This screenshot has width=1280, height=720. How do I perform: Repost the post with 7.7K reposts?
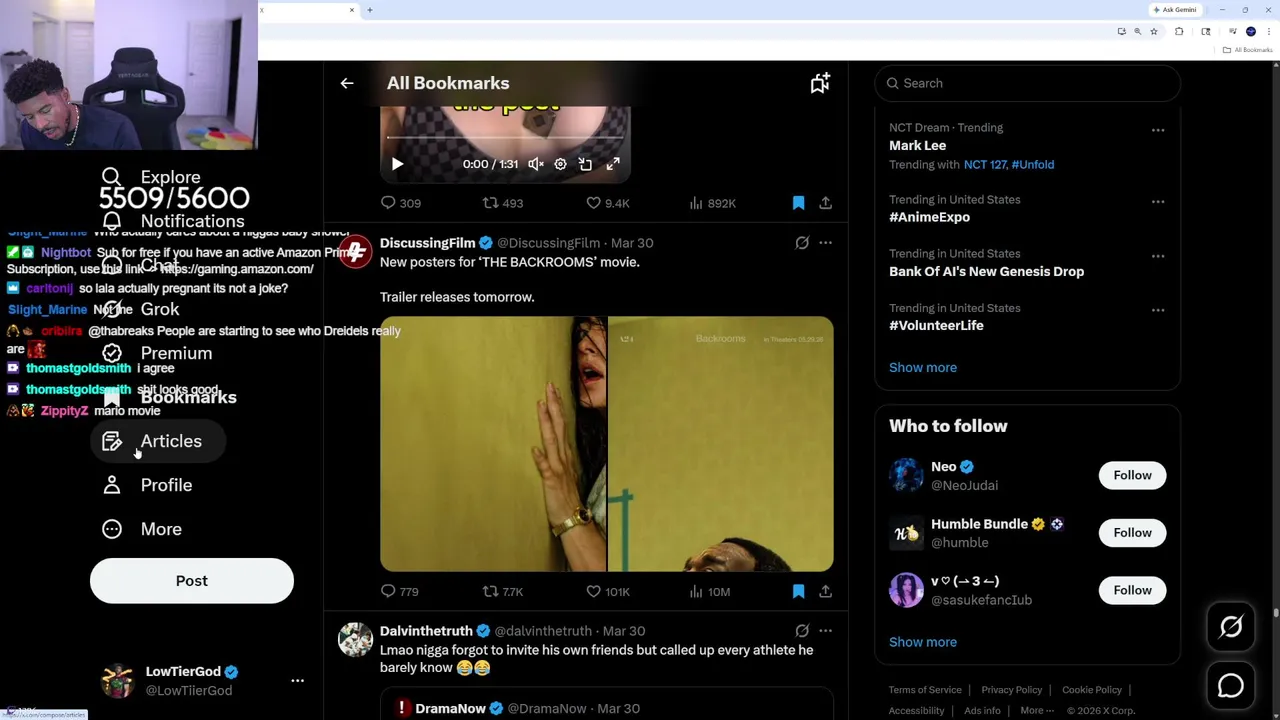[x=503, y=592]
